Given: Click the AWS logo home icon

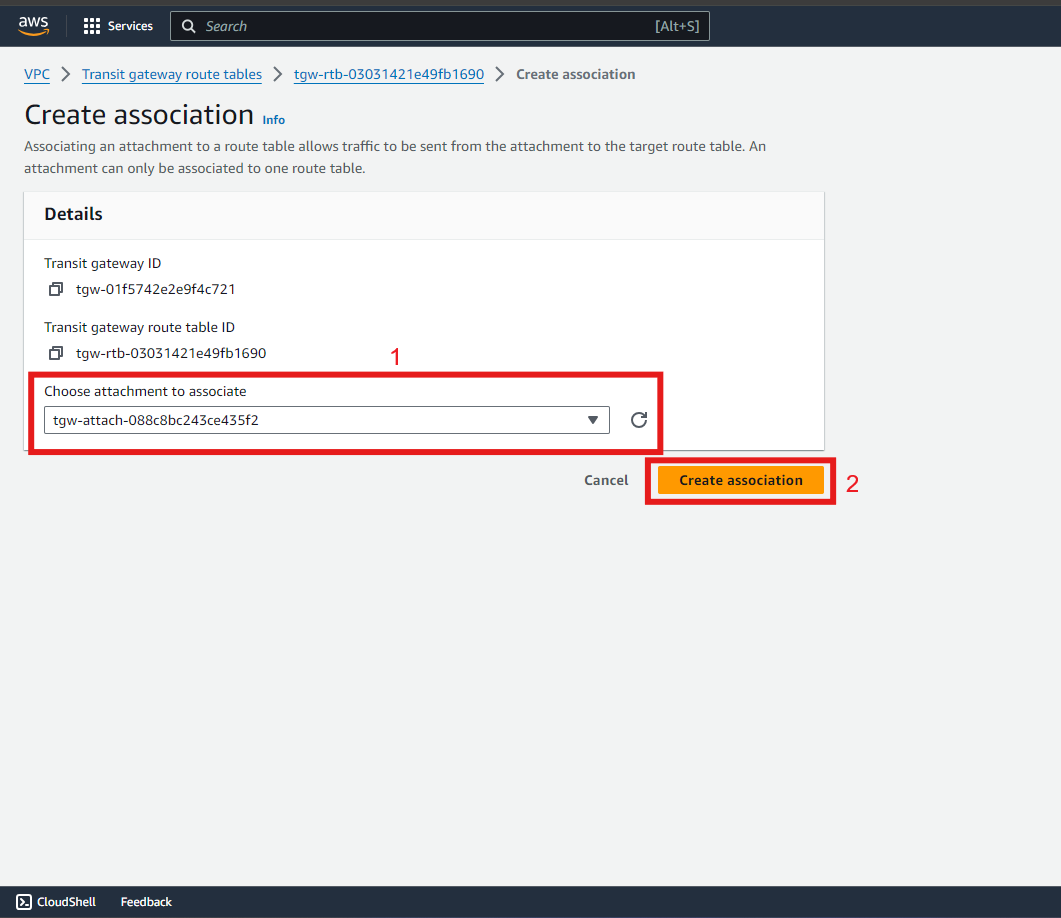Looking at the screenshot, I should (33, 26).
